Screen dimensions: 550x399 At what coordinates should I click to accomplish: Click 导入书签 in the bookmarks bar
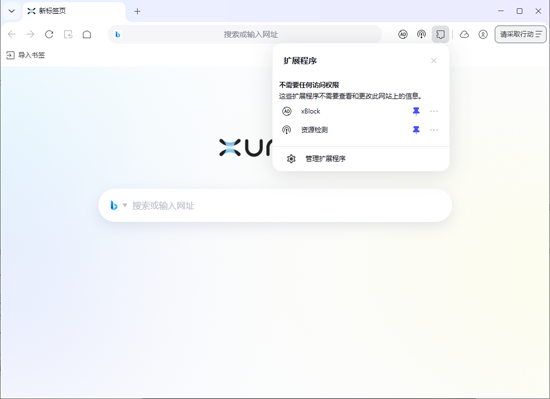coord(26,55)
